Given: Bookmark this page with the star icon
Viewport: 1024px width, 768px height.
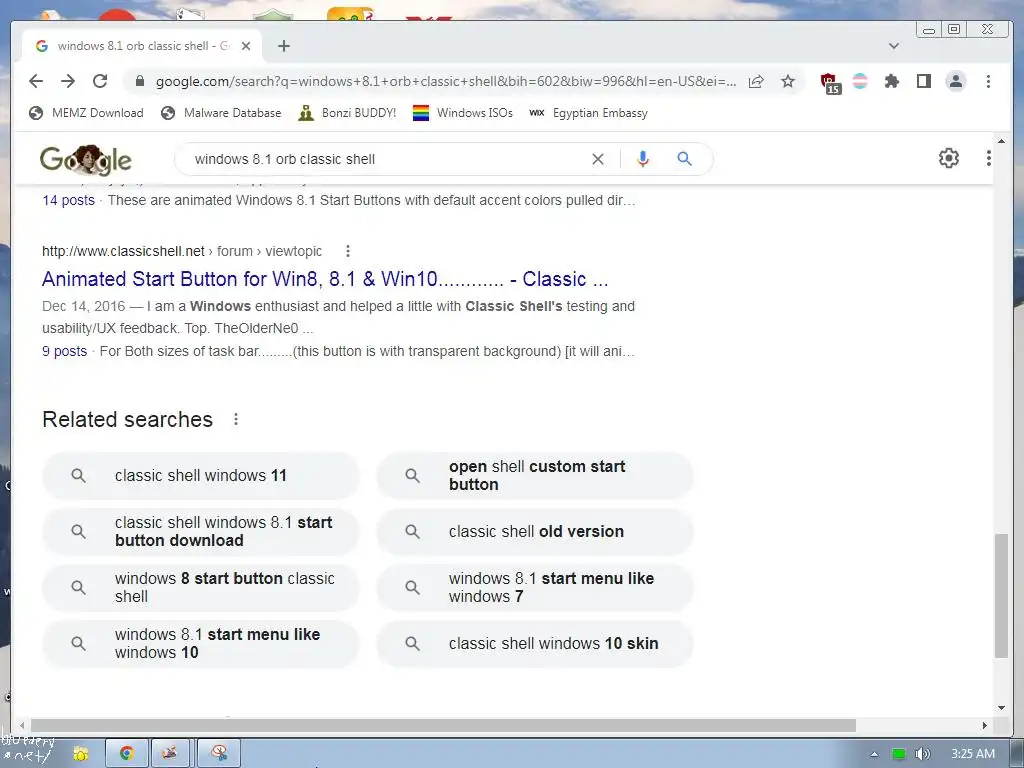Looking at the screenshot, I should click(x=788, y=81).
